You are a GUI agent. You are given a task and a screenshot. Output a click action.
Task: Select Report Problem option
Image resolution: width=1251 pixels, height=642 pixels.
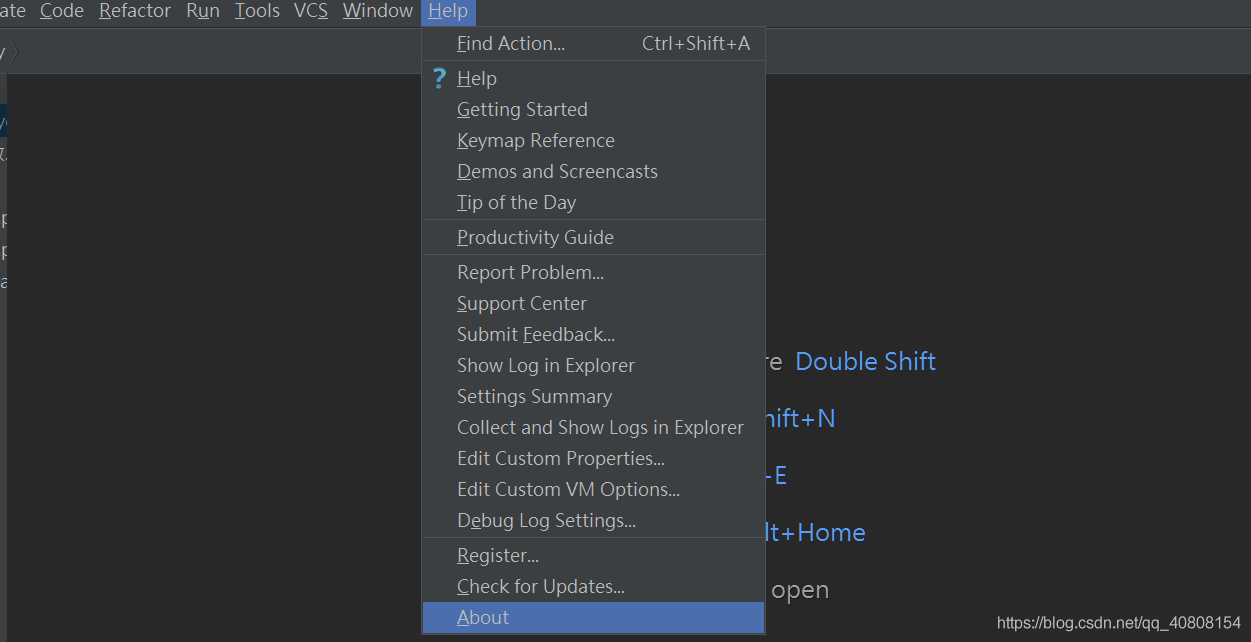(x=530, y=273)
